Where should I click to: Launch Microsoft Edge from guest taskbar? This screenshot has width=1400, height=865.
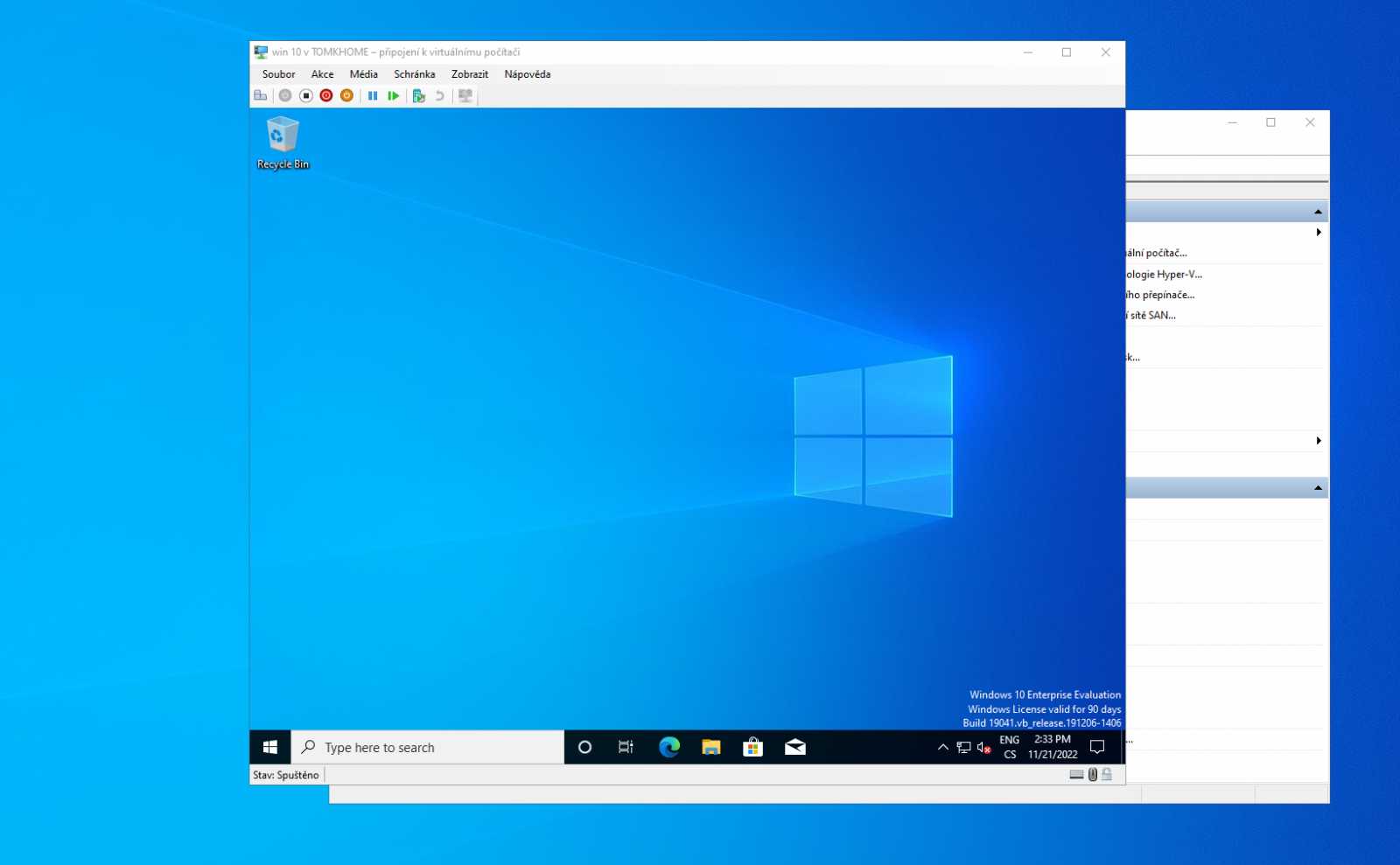tap(669, 747)
